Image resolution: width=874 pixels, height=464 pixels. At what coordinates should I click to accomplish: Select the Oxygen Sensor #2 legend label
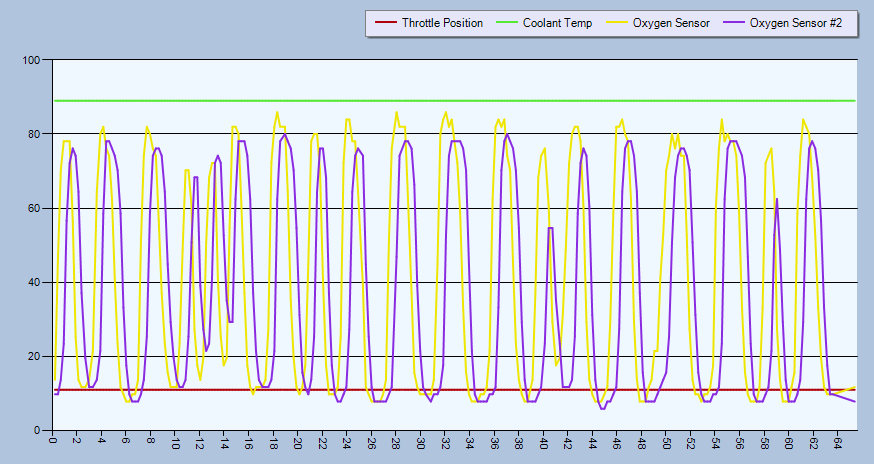click(798, 23)
